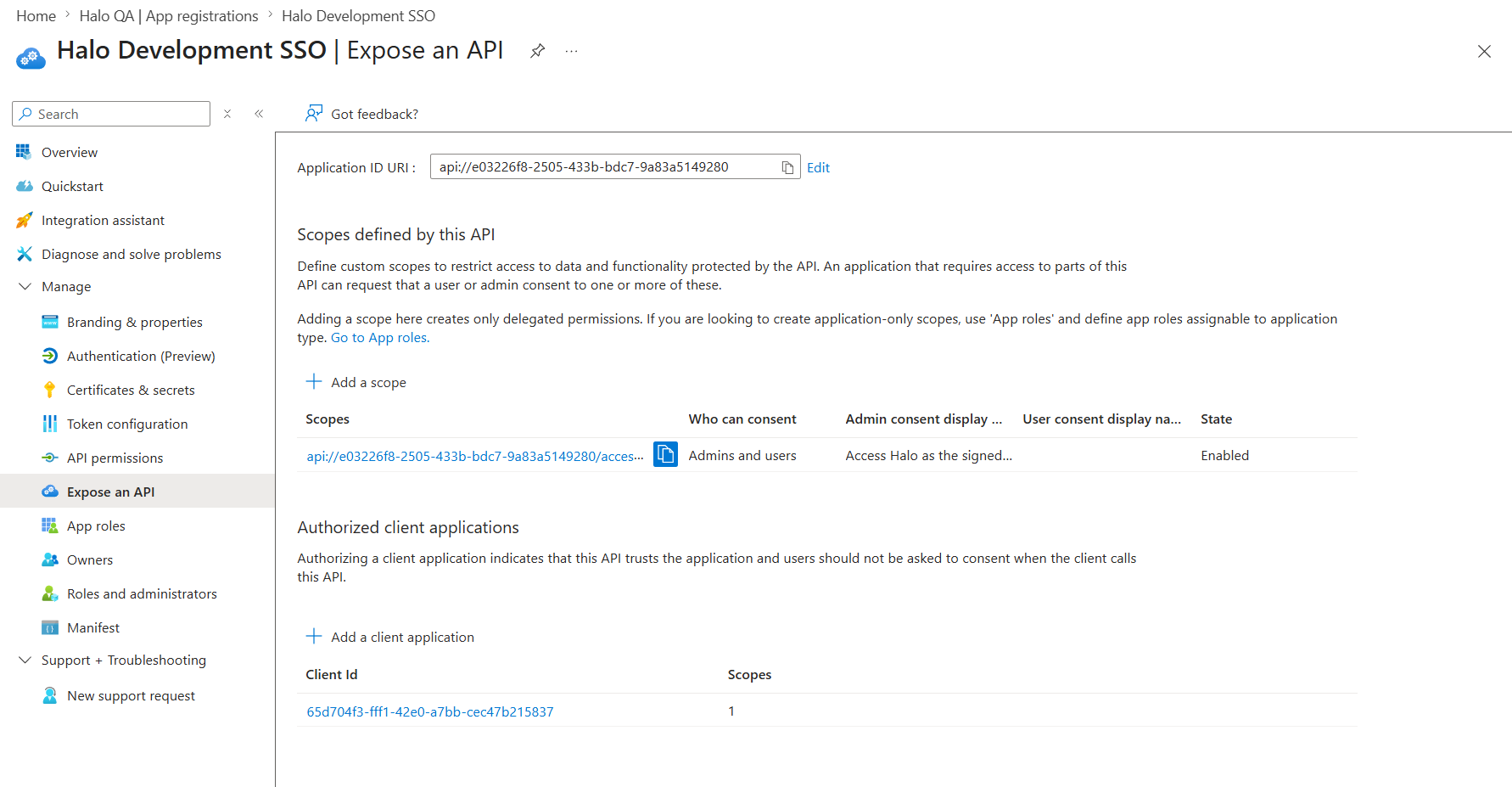The width and height of the screenshot is (1512, 787).
Task: Click the Overview grid icon in sidebar
Action: pos(24,151)
